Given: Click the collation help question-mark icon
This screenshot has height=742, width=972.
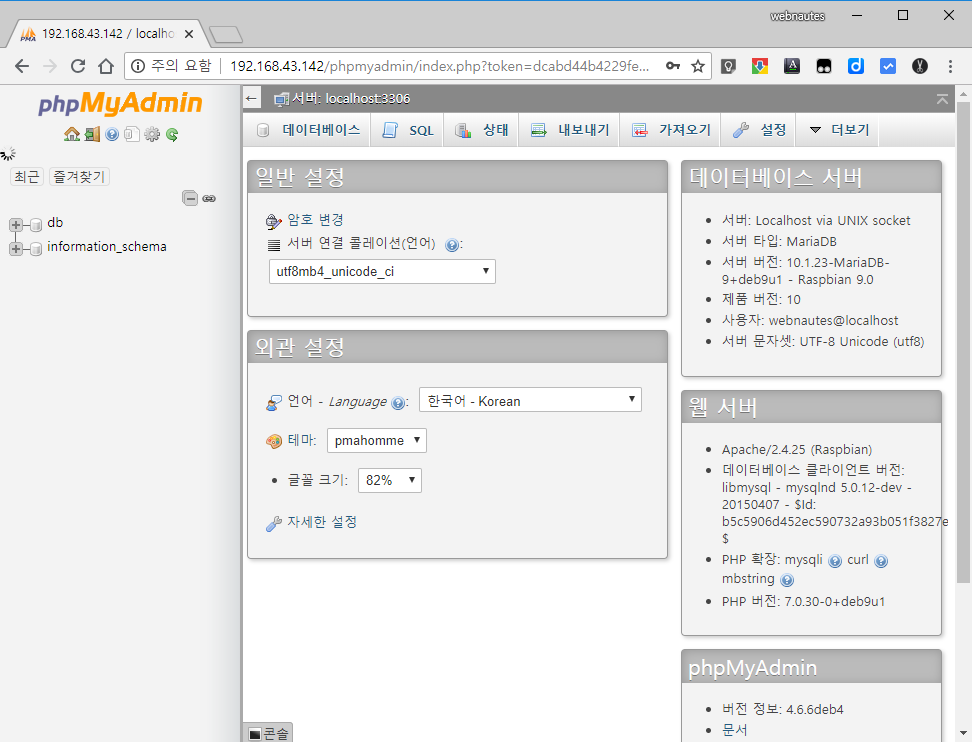Looking at the screenshot, I should (452, 245).
